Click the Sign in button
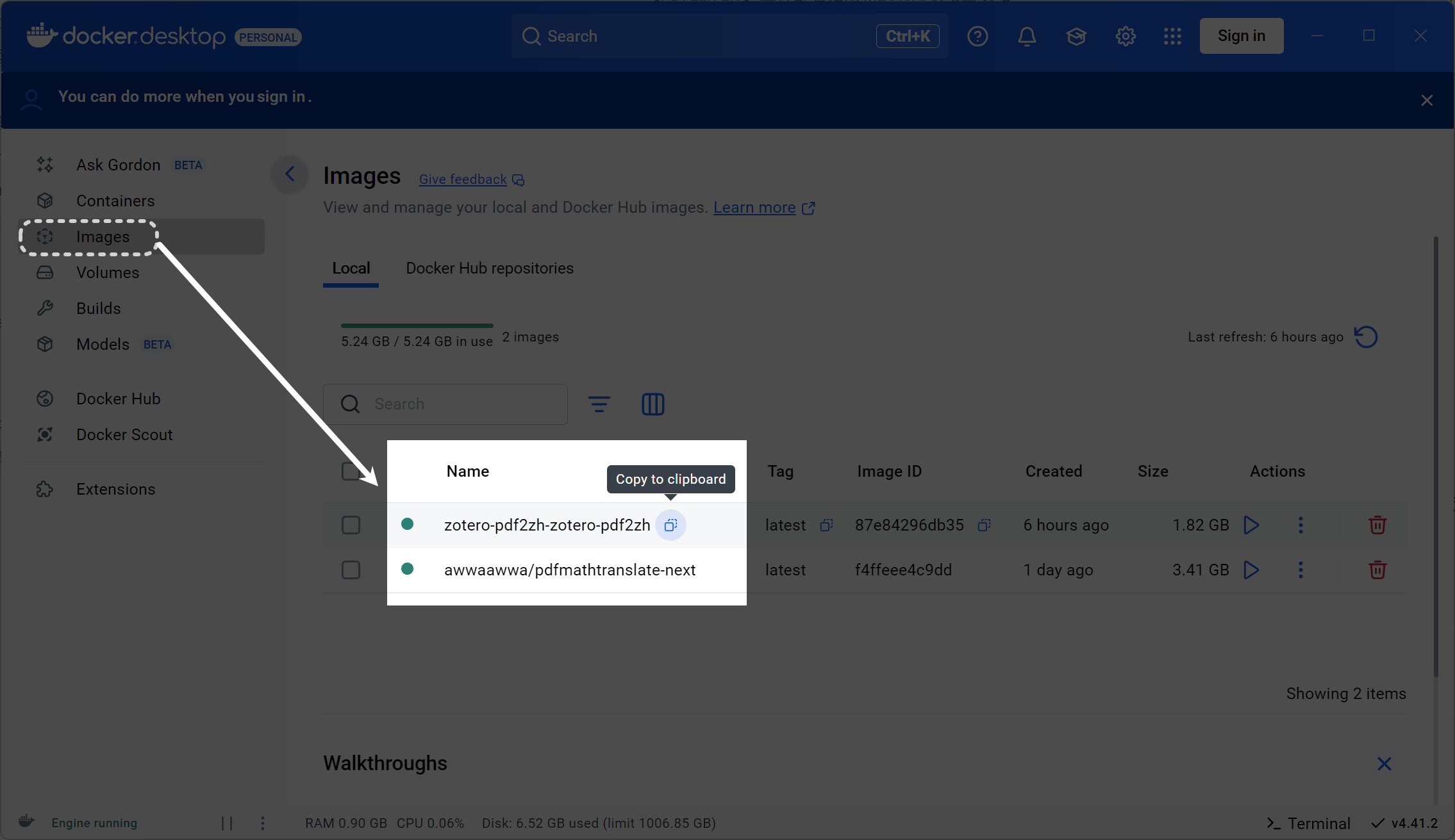 coord(1241,37)
